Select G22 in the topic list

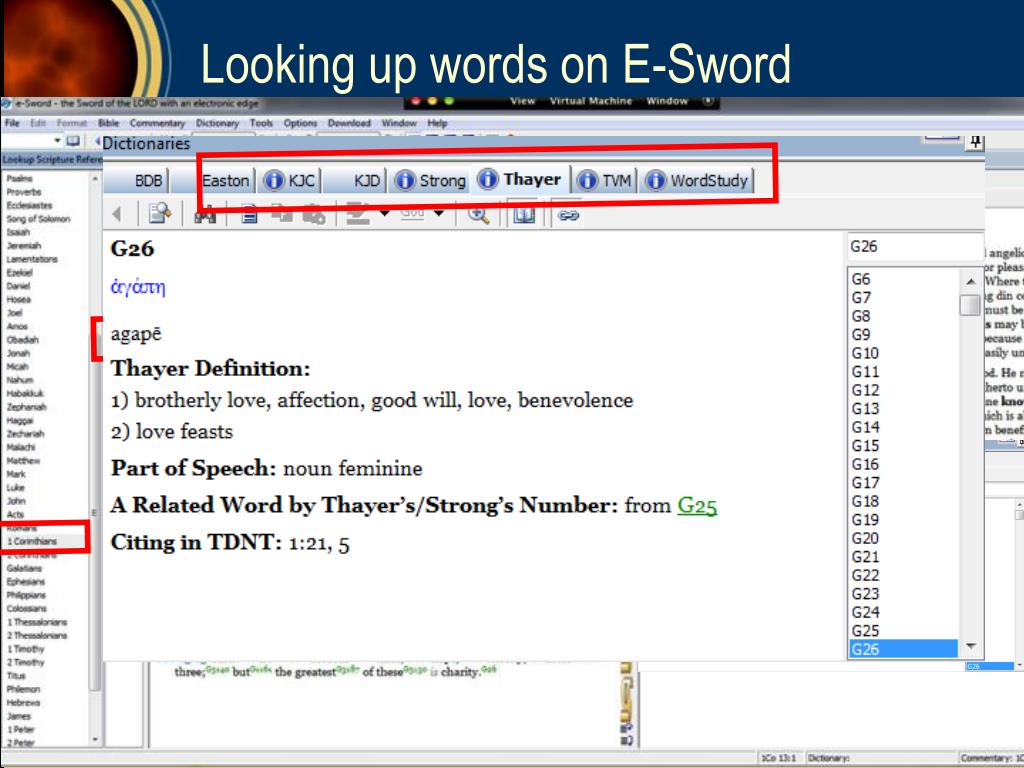point(865,575)
